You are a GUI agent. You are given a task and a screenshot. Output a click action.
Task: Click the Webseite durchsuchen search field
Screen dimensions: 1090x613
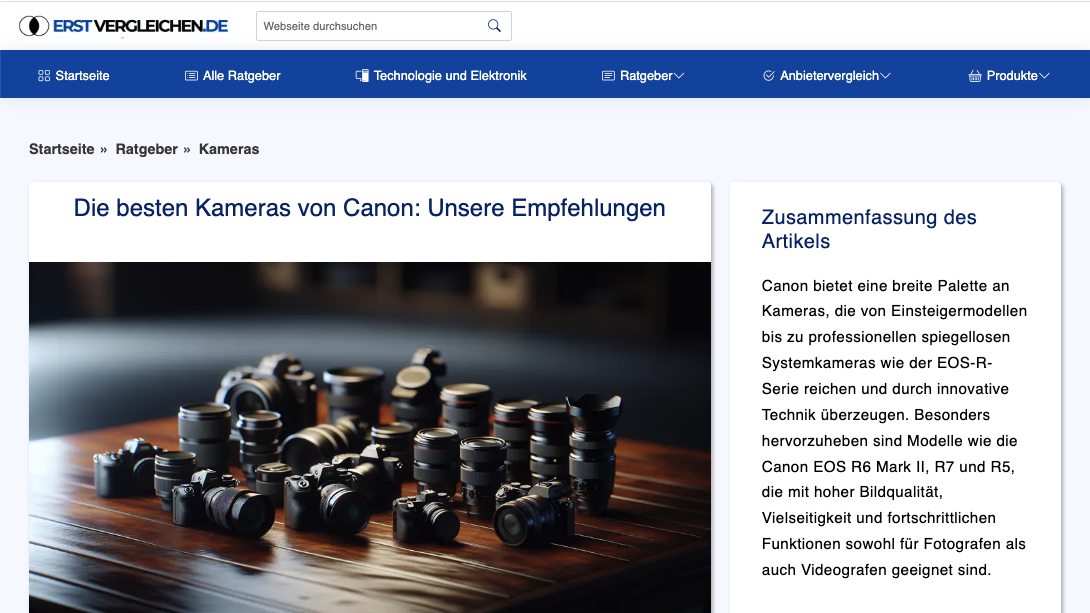coord(370,25)
